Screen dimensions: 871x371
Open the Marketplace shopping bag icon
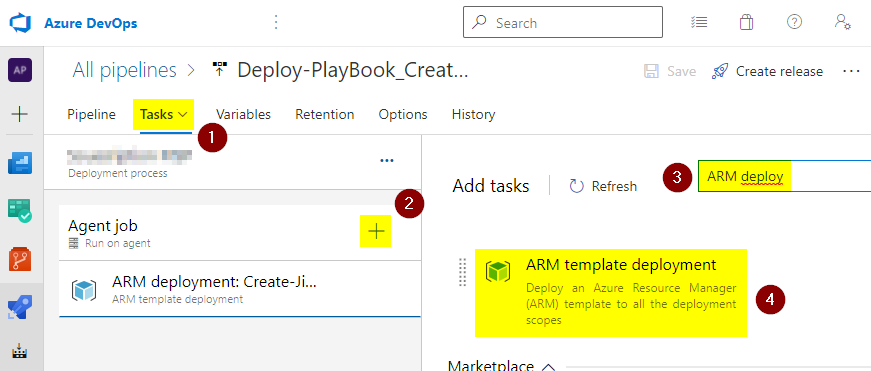746,22
